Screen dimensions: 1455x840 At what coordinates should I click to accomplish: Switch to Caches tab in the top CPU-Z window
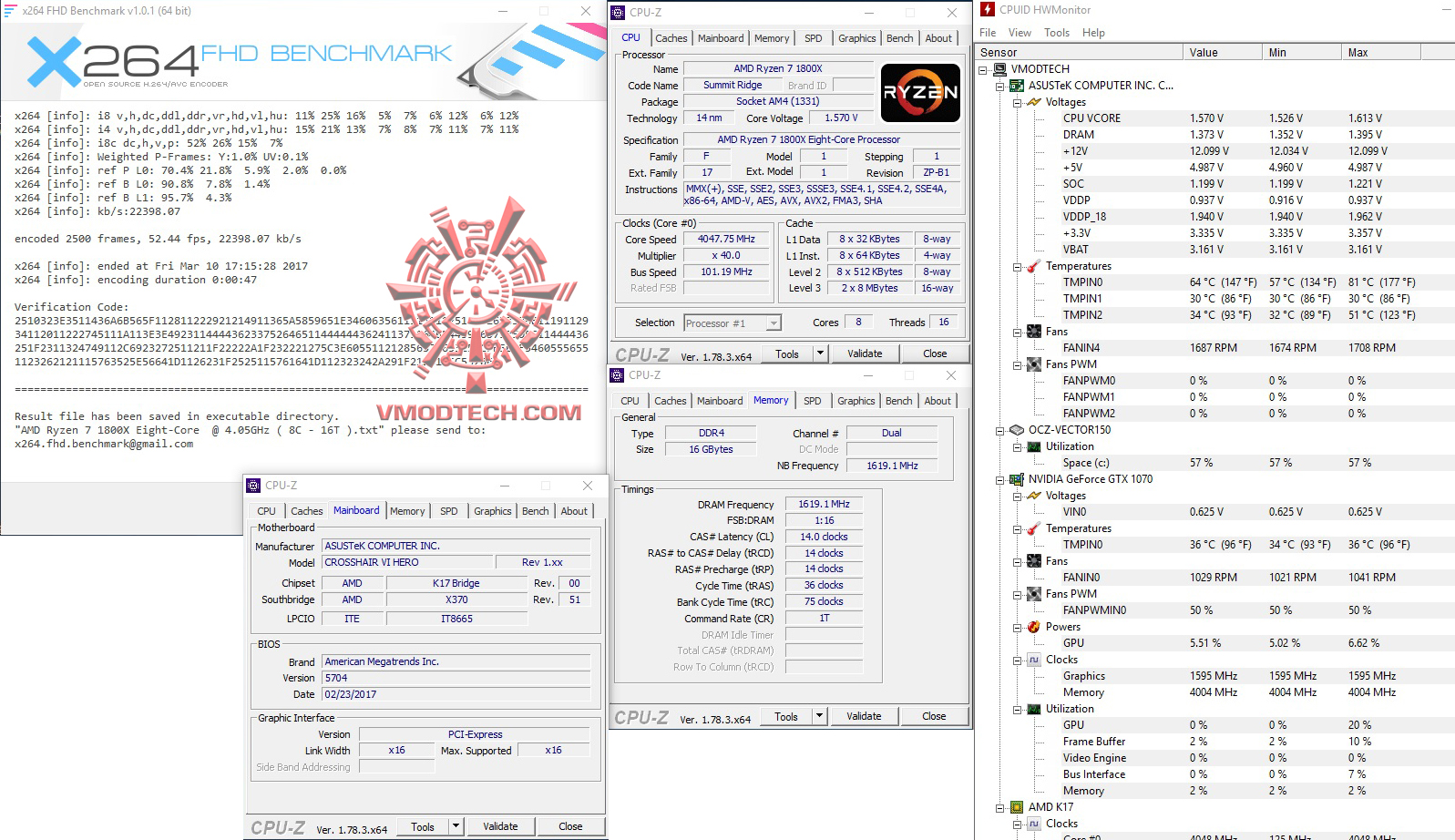671,38
